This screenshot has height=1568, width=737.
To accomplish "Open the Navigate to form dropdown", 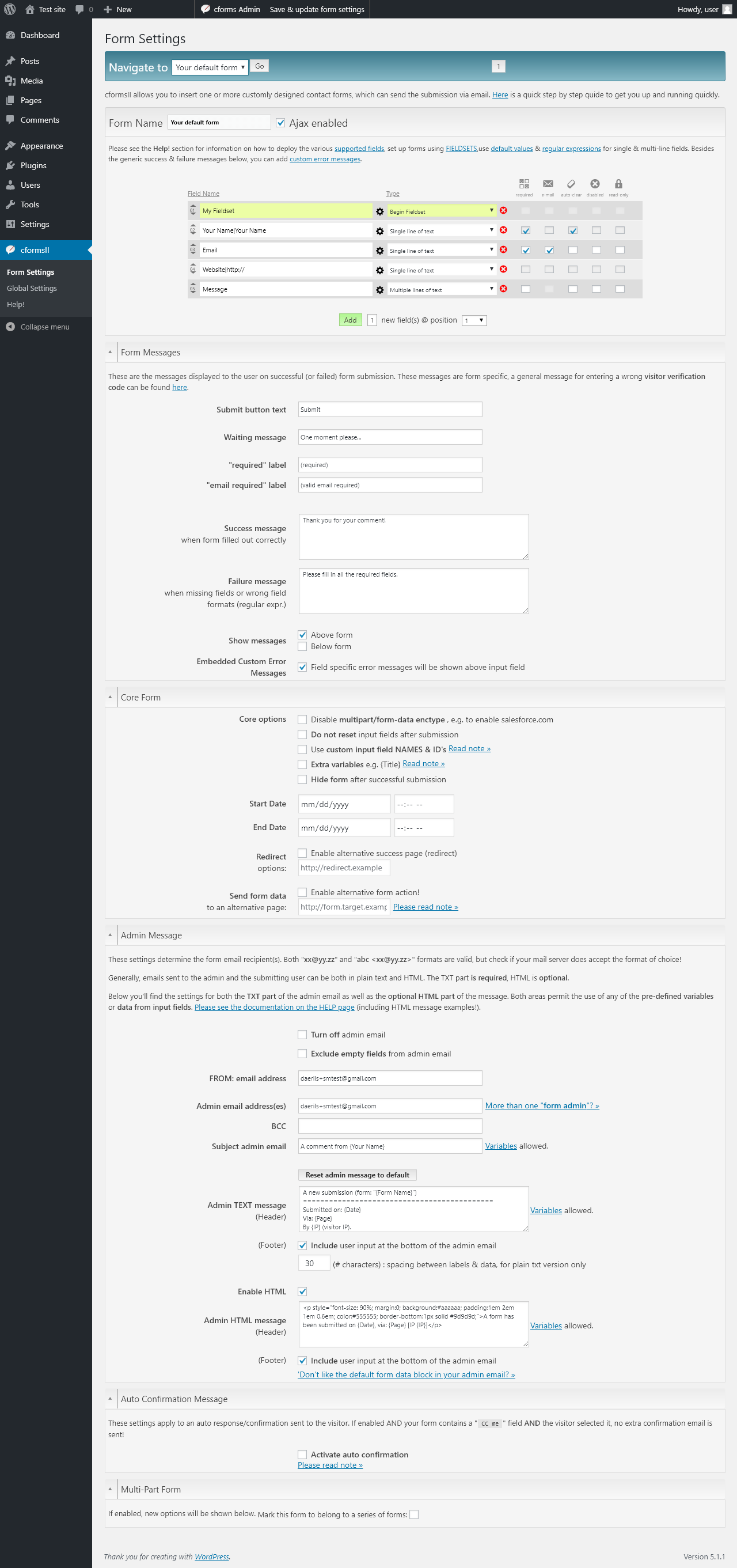I will (x=210, y=67).
